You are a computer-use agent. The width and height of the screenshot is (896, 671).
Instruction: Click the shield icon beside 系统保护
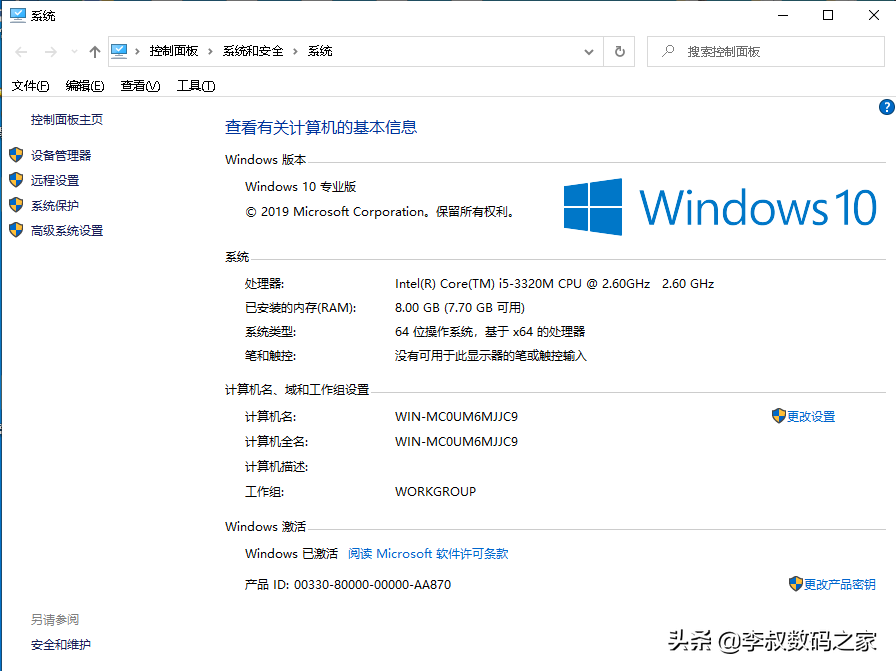(16, 205)
